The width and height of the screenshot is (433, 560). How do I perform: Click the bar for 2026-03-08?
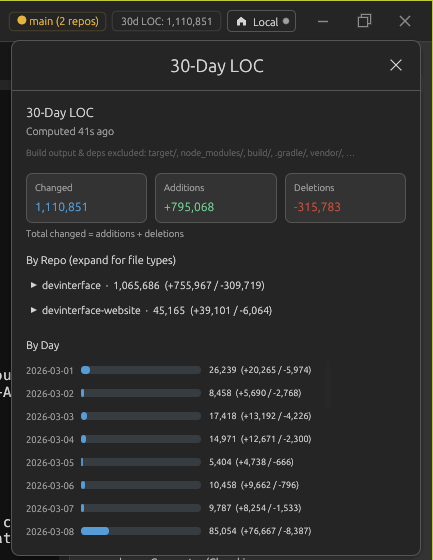(141, 531)
